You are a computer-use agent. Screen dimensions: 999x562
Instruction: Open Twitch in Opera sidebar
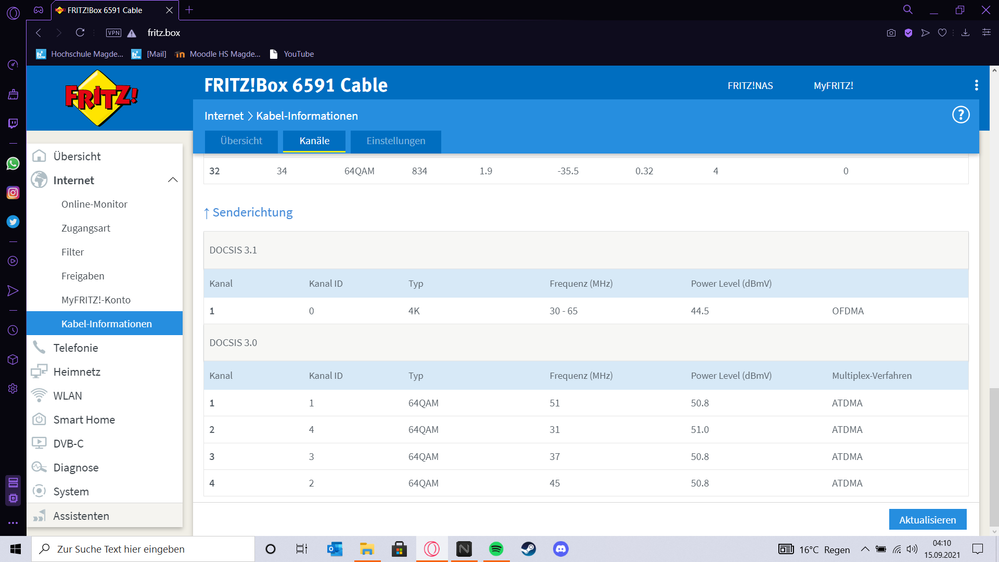point(13,123)
